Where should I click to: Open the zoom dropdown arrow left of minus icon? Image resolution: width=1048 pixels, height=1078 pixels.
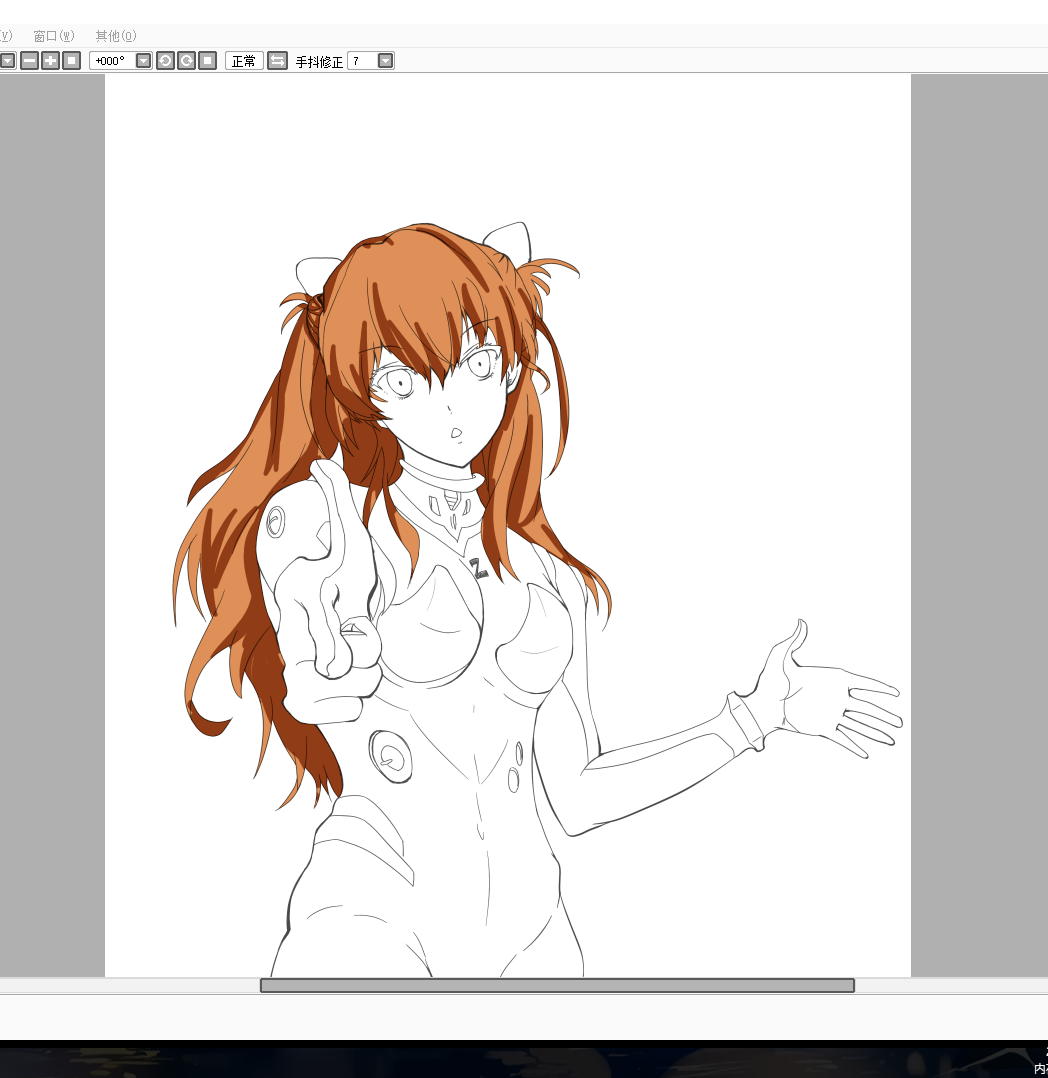point(8,61)
